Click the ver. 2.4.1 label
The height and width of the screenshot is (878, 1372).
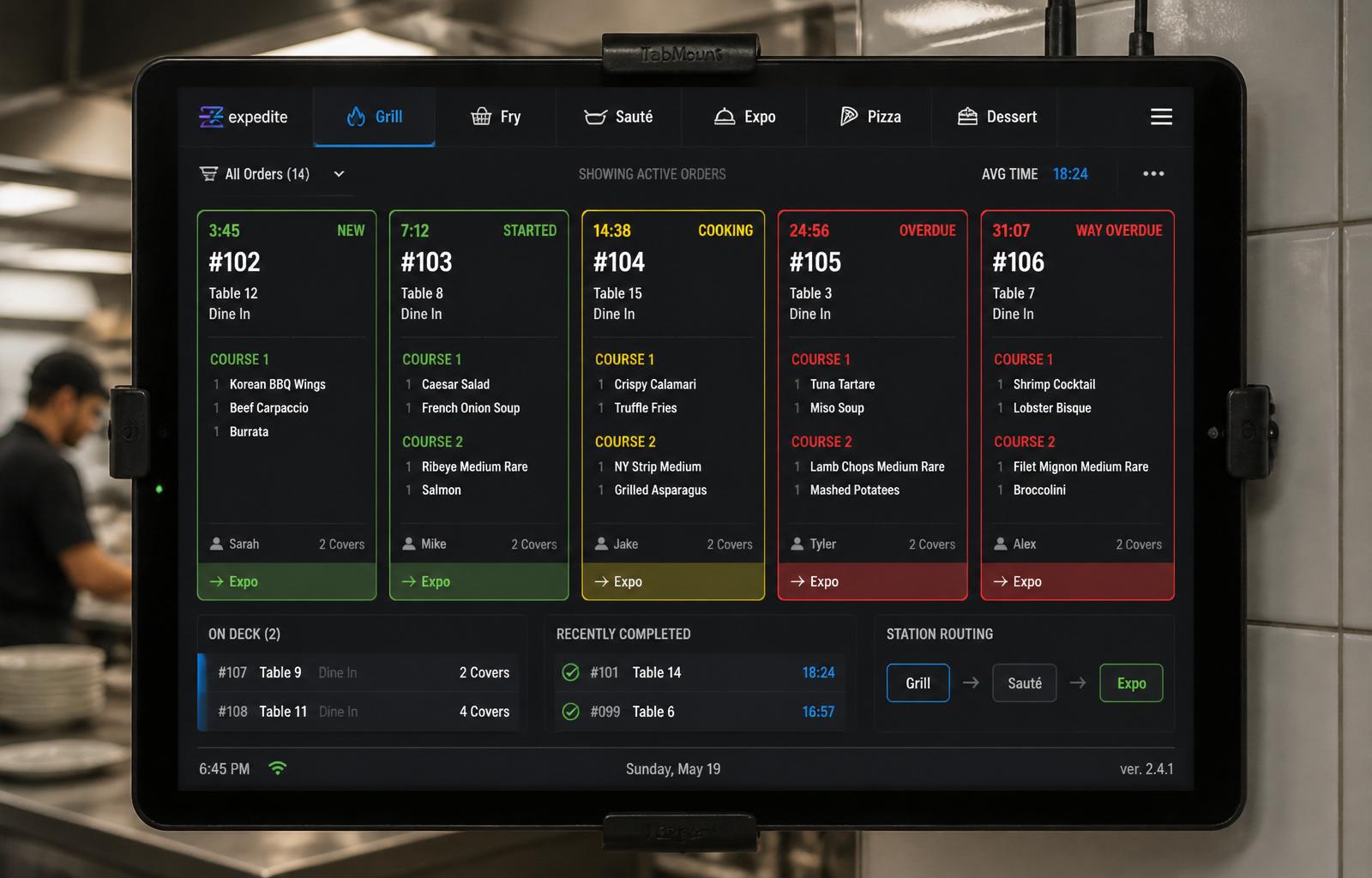[1146, 769]
